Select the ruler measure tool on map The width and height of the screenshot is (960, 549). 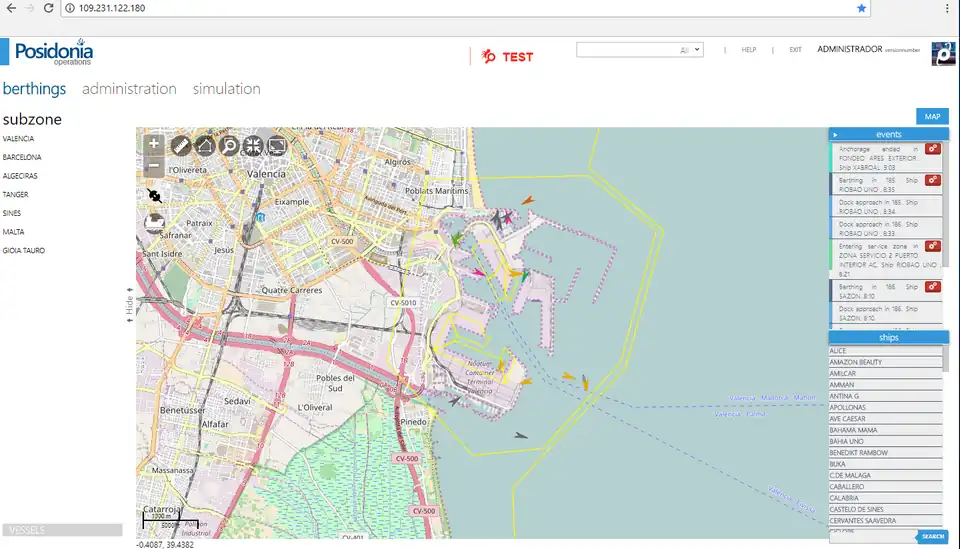[181, 145]
